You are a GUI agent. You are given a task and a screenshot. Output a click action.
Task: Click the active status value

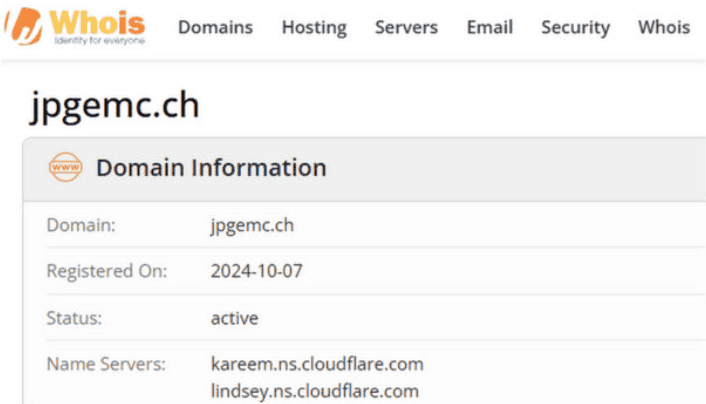pyautogui.click(x=234, y=318)
